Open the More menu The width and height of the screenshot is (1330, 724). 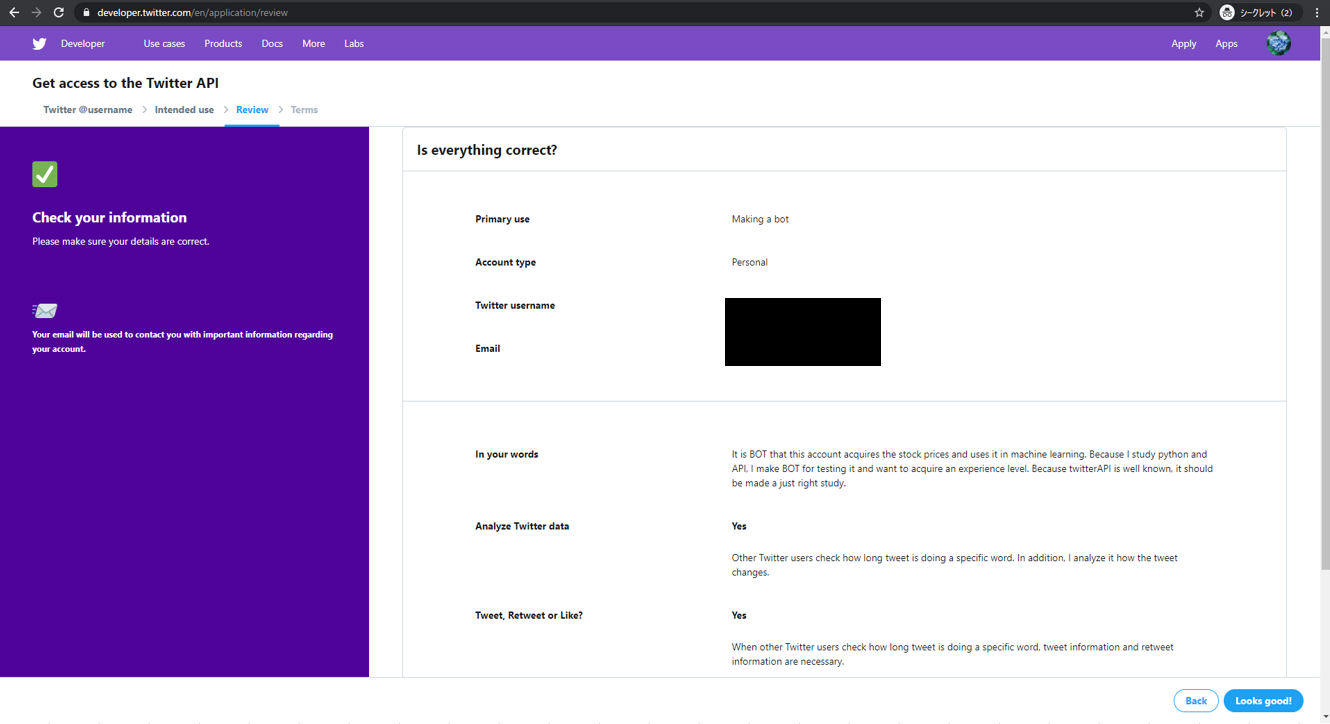coord(313,44)
